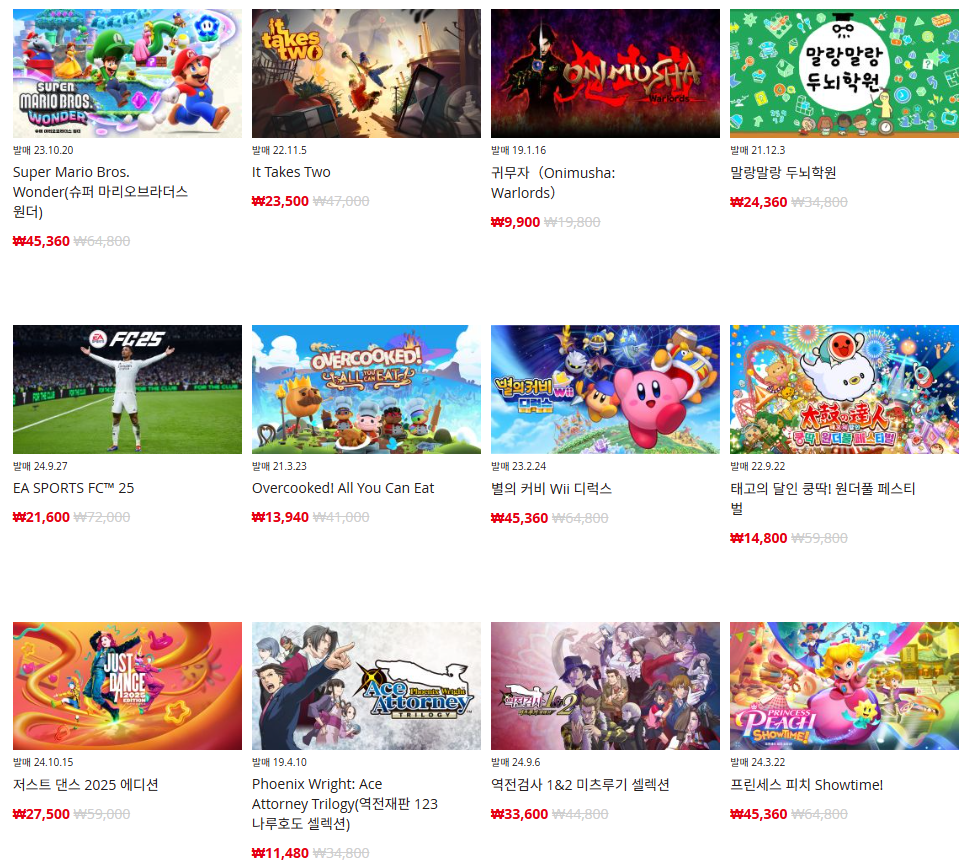The width and height of the screenshot is (974, 868).
Task: Open the 저스트 댄스 2025 에디션 title link
Action: click(86, 785)
